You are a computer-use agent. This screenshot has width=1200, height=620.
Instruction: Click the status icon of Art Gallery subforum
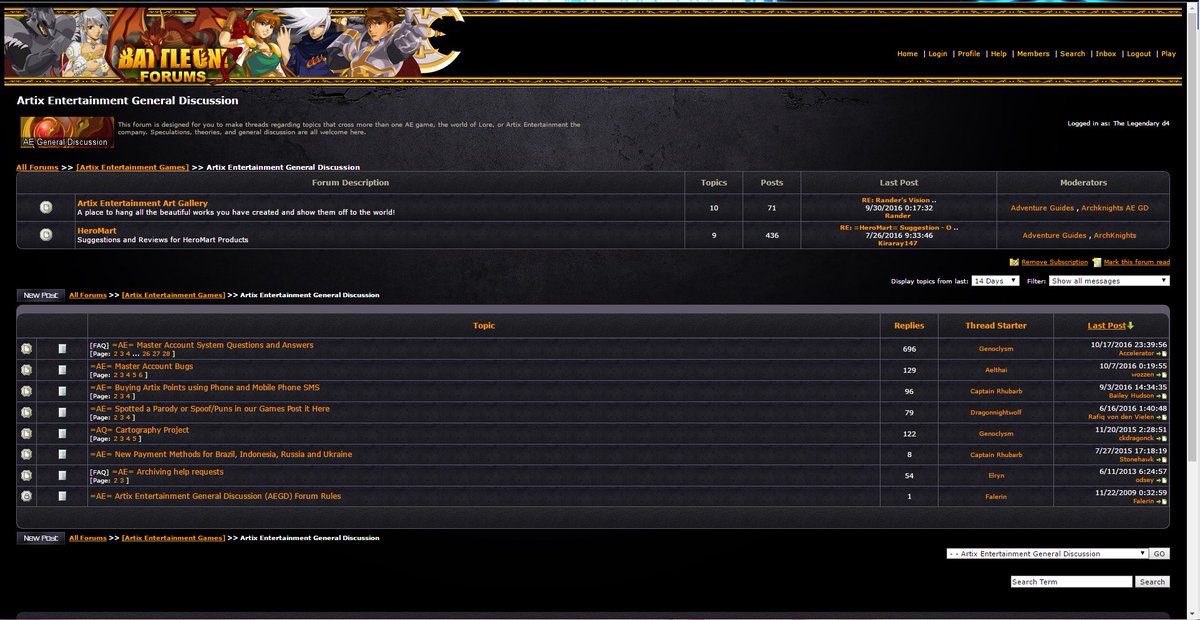[x=46, y=208]
